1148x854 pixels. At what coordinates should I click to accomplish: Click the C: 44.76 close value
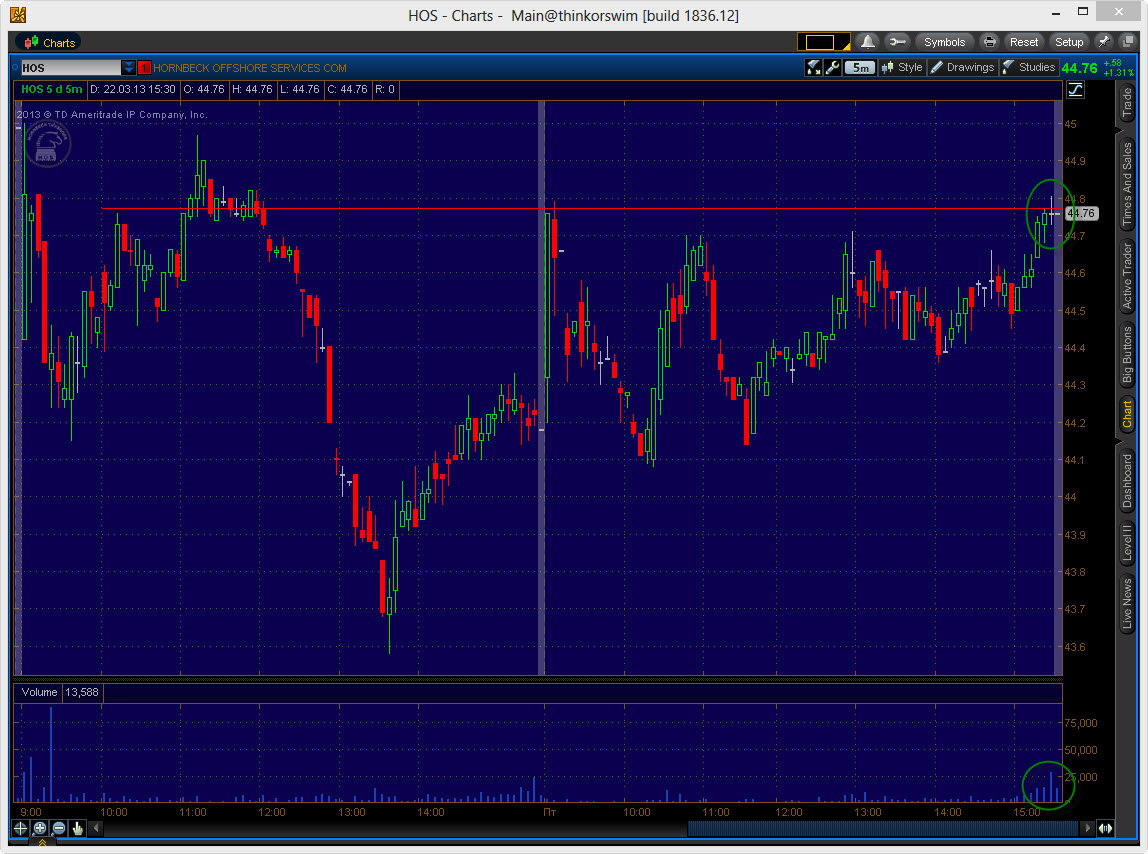coord(347,89)
